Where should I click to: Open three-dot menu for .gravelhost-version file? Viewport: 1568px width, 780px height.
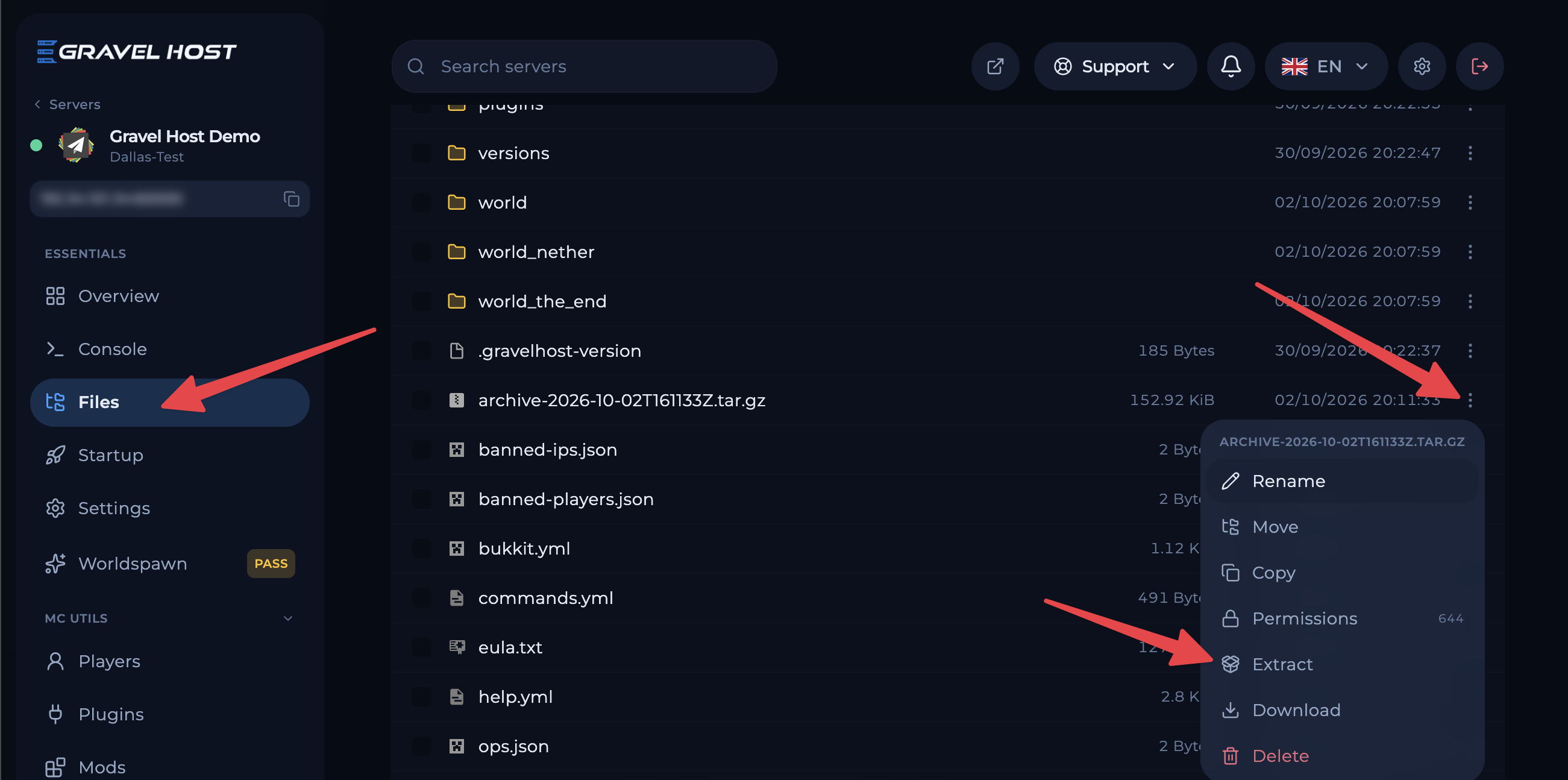[x=1470, y=351]
